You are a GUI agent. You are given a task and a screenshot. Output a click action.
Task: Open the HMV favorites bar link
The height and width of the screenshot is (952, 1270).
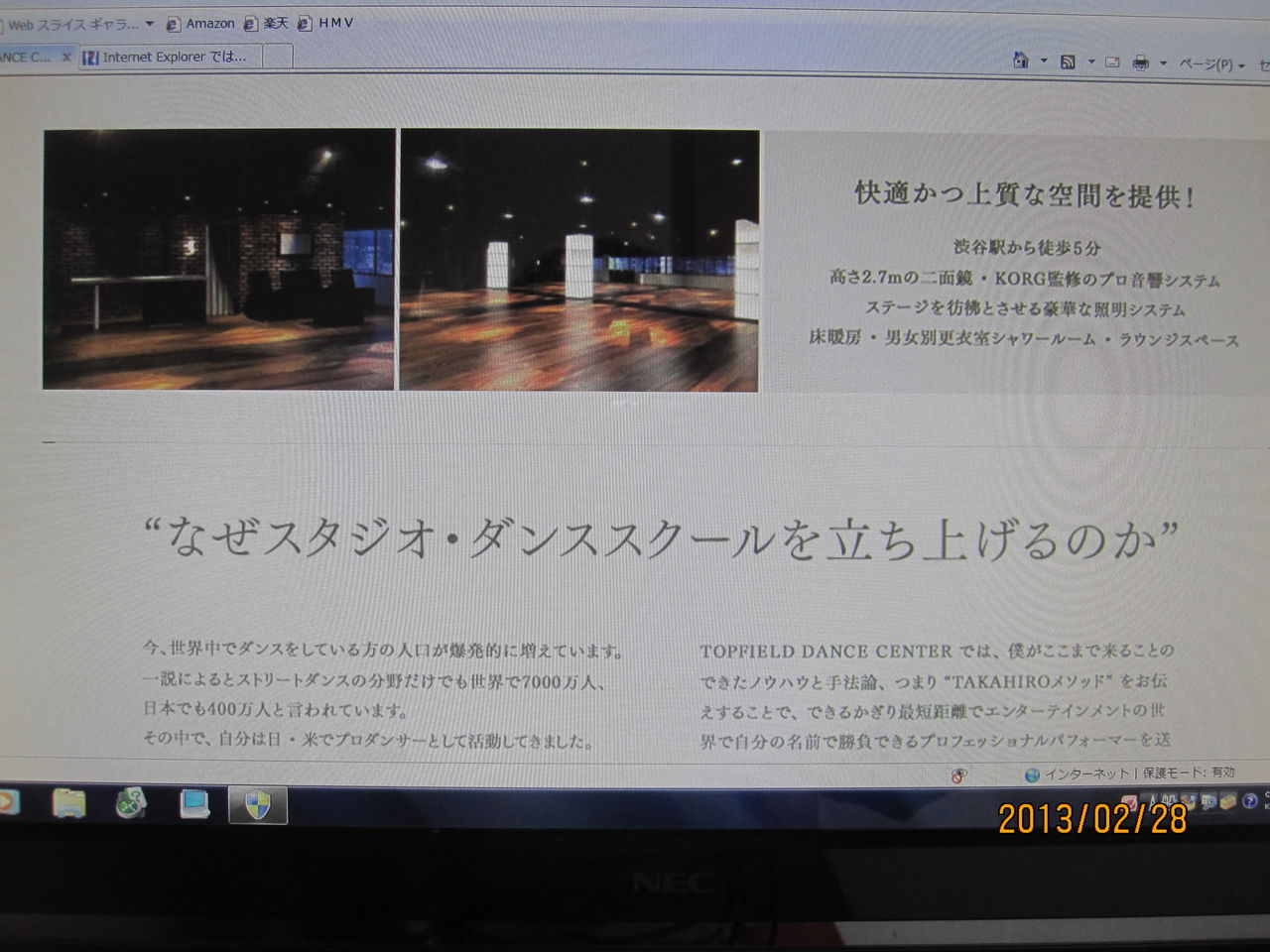tap(325, 23)
